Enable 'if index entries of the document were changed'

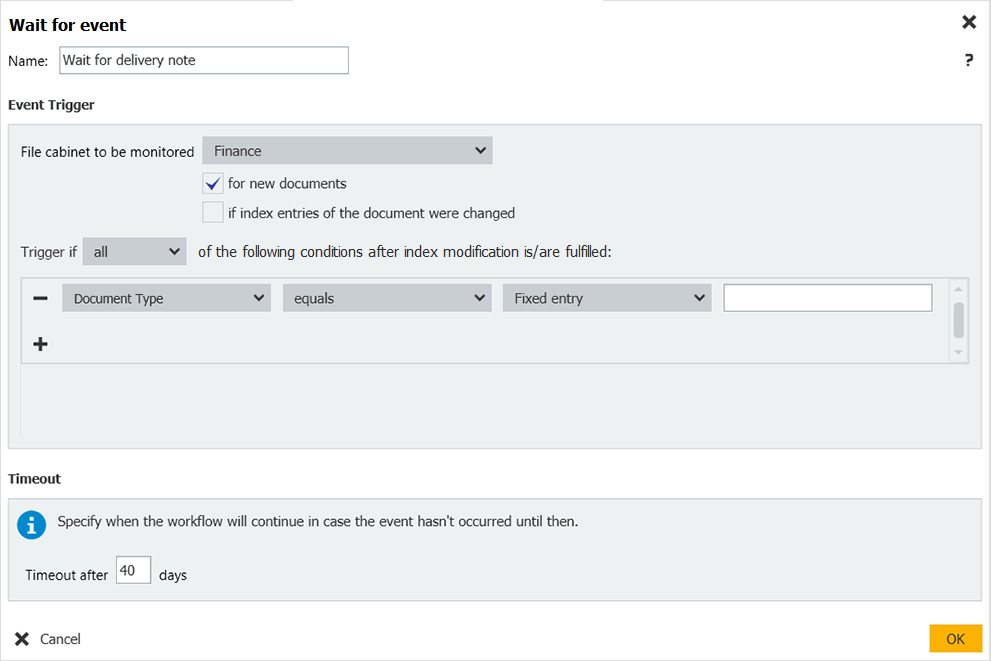tap(212, 213)
